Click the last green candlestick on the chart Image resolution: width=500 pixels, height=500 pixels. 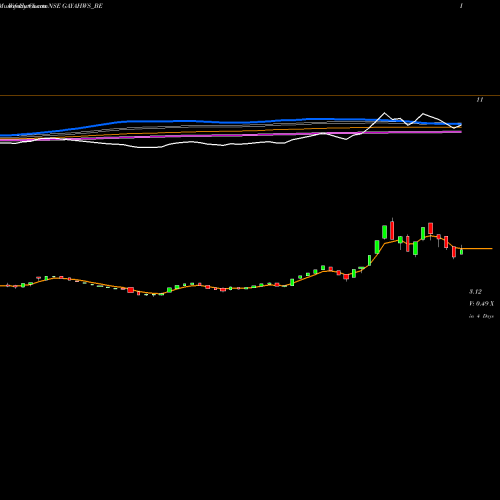coord(461,251)
